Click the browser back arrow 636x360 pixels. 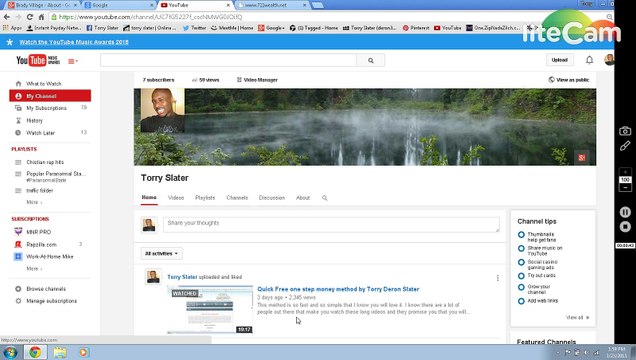click(x=6, y=17)
